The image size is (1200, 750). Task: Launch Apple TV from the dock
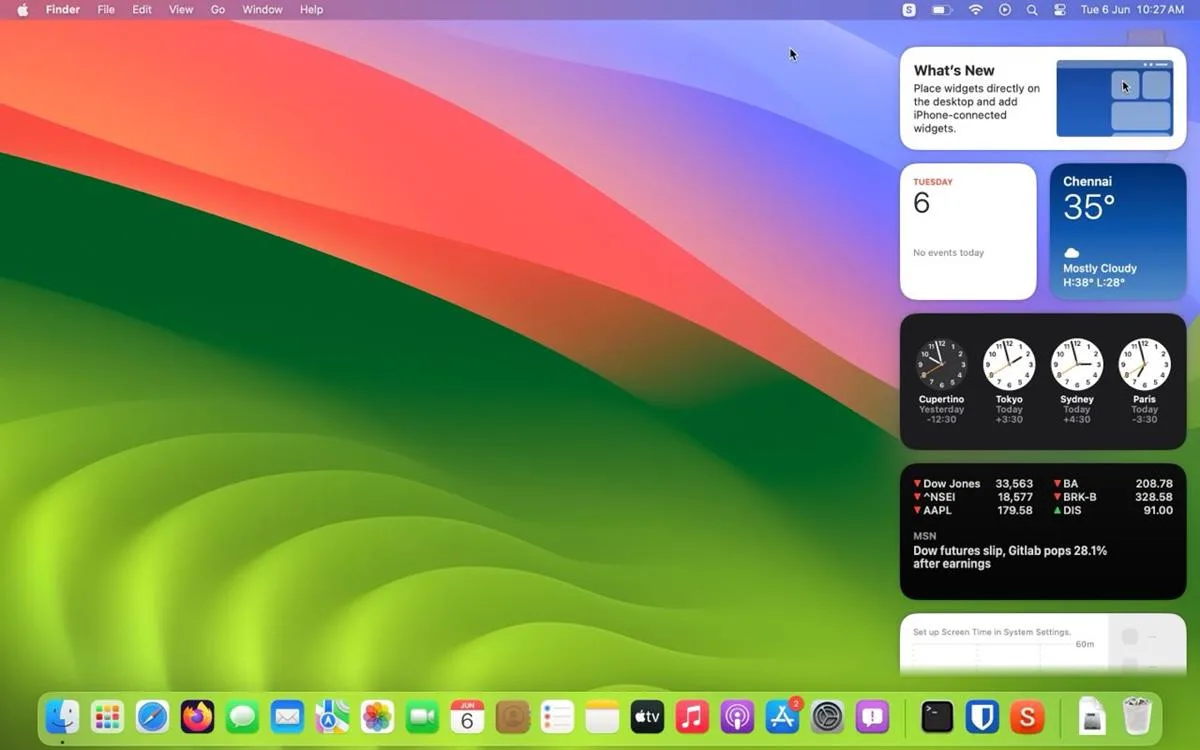[x=647, y=717]
